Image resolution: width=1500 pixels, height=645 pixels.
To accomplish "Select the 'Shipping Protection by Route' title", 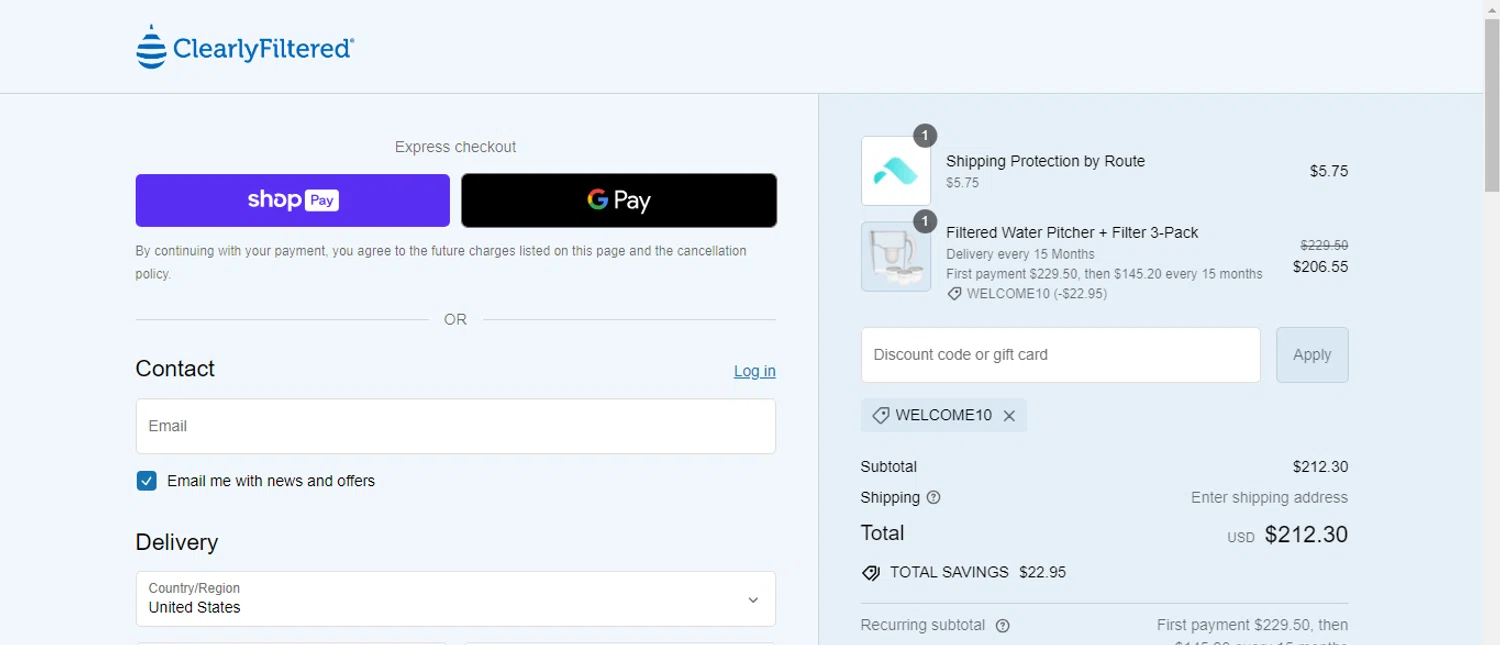I will (1045, 161).
